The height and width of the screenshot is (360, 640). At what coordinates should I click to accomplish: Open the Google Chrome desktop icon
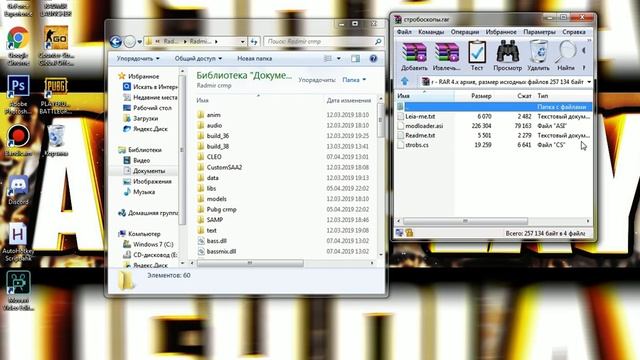click(18, 39)
